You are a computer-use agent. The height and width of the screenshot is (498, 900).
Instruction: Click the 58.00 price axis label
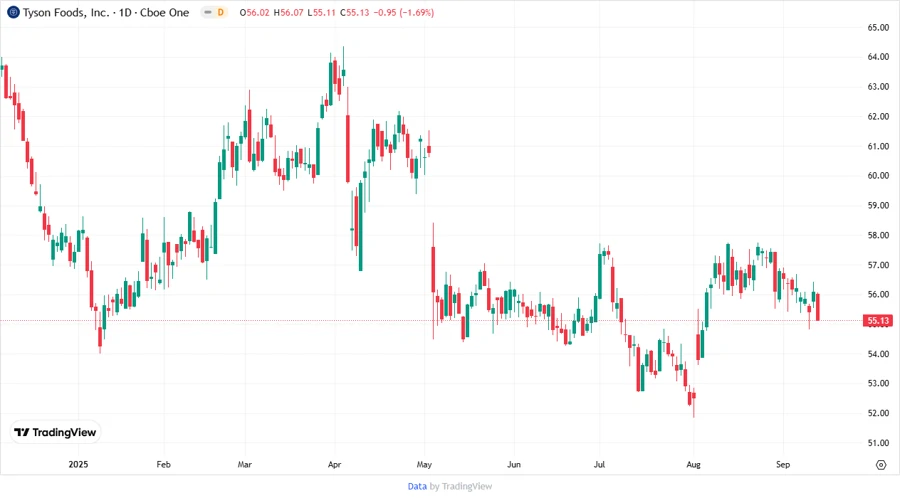click(x=878, y=235)
